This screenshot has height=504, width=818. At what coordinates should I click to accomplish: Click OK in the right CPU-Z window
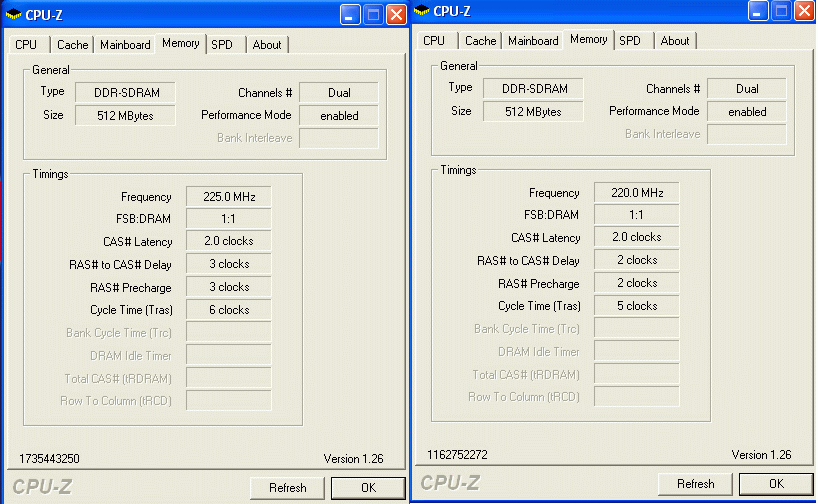[776, 483]
